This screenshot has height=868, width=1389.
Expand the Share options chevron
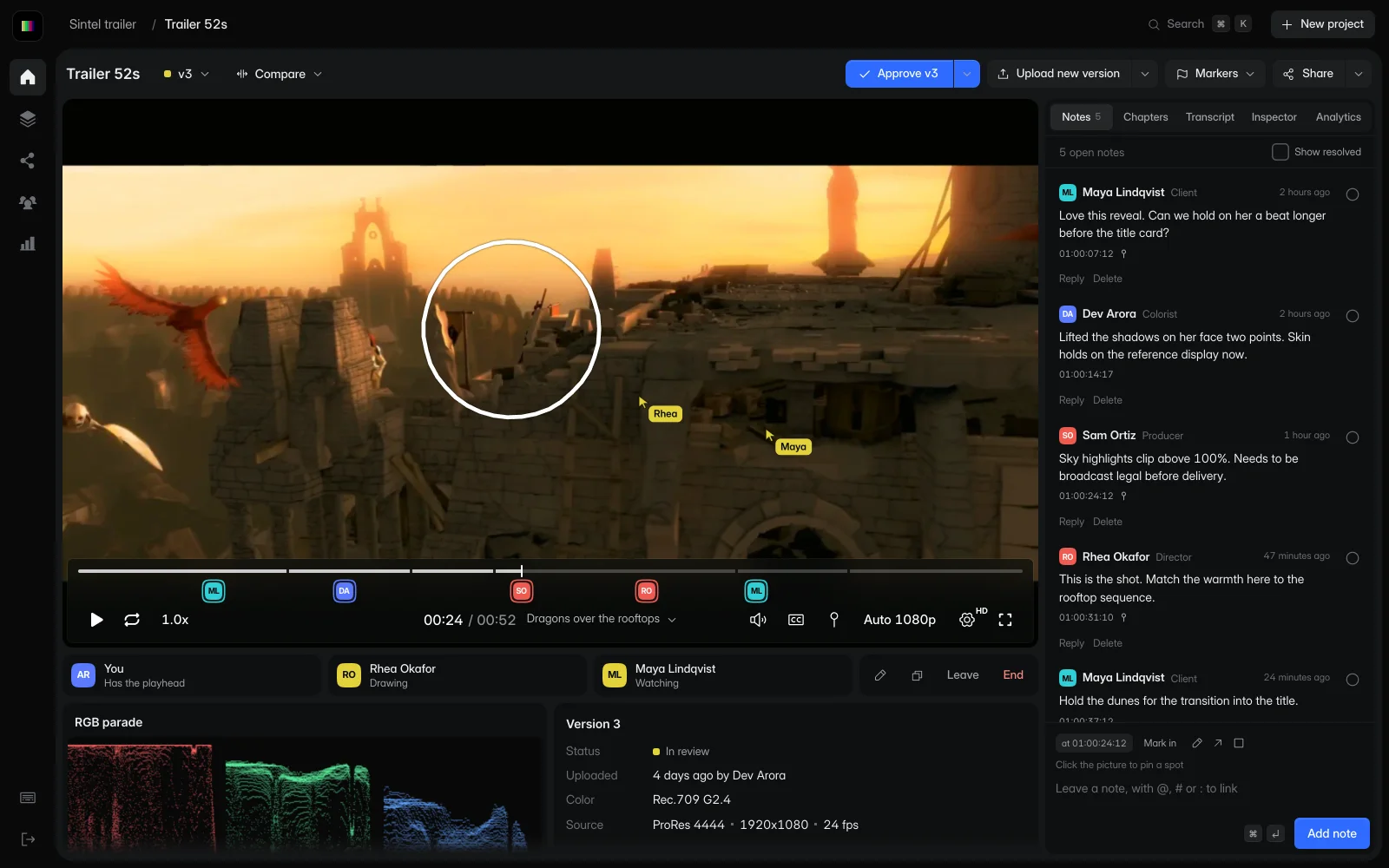[1359, 74]
